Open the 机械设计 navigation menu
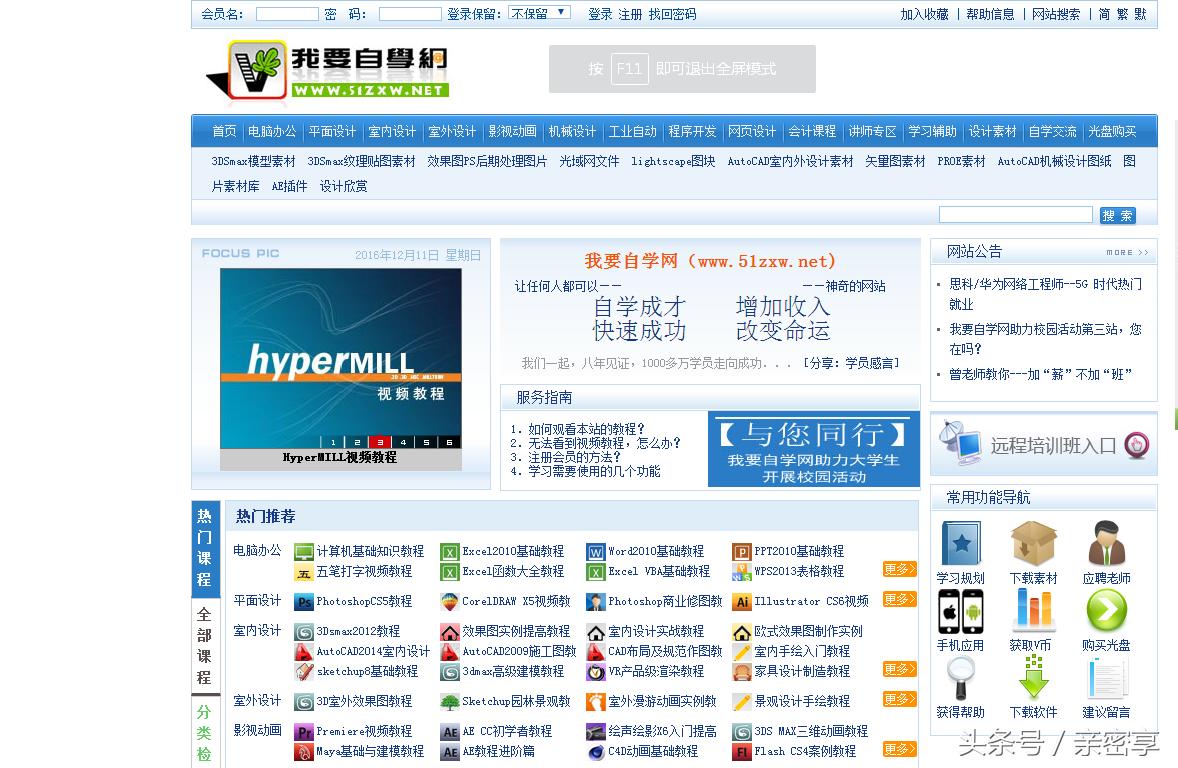1178x768 pixels. point(572,132)
